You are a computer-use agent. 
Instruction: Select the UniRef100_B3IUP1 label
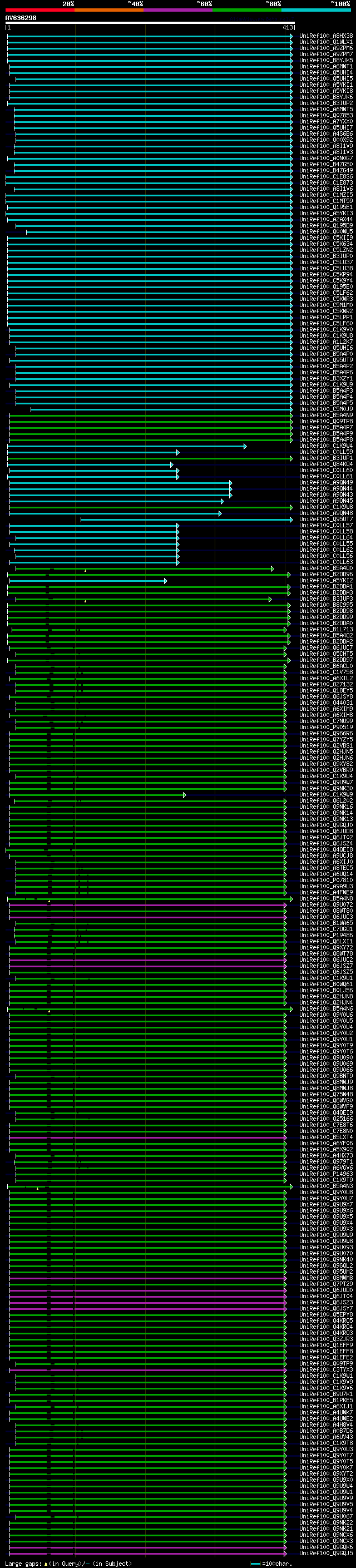tap(325, 458)
